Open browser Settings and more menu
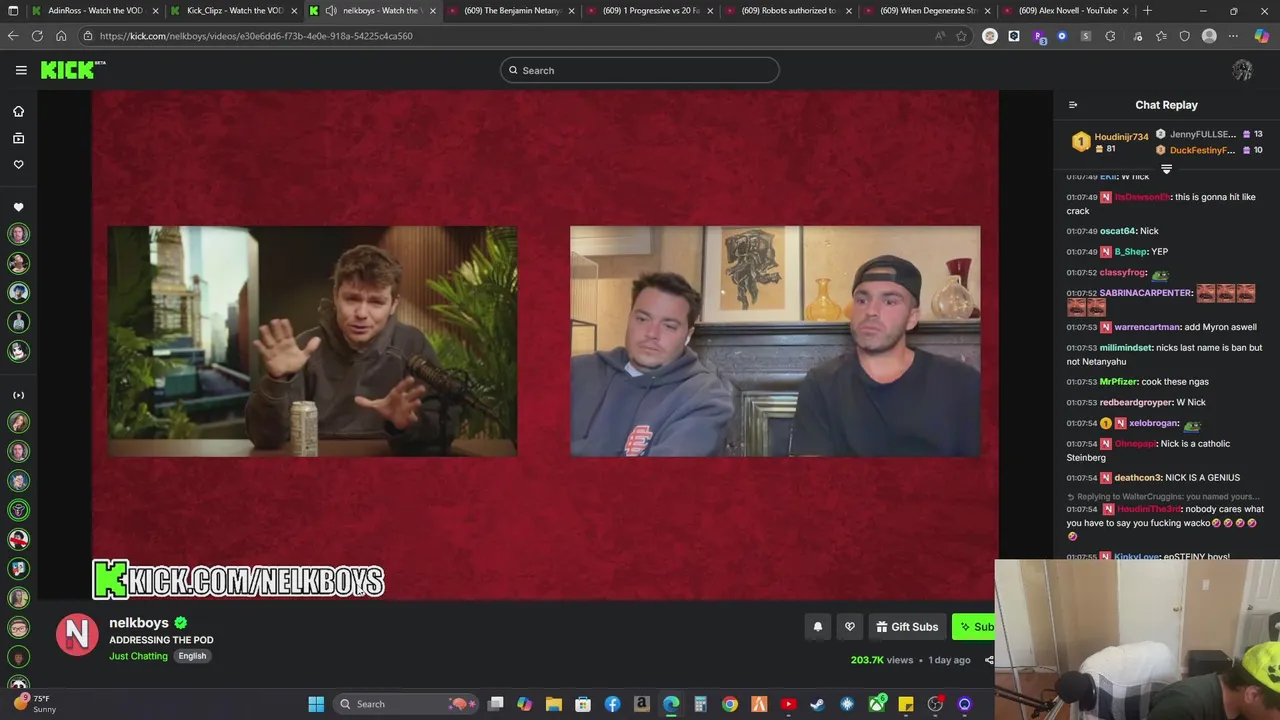Viewport: 1280px width, 720px height. point(1233,36)
